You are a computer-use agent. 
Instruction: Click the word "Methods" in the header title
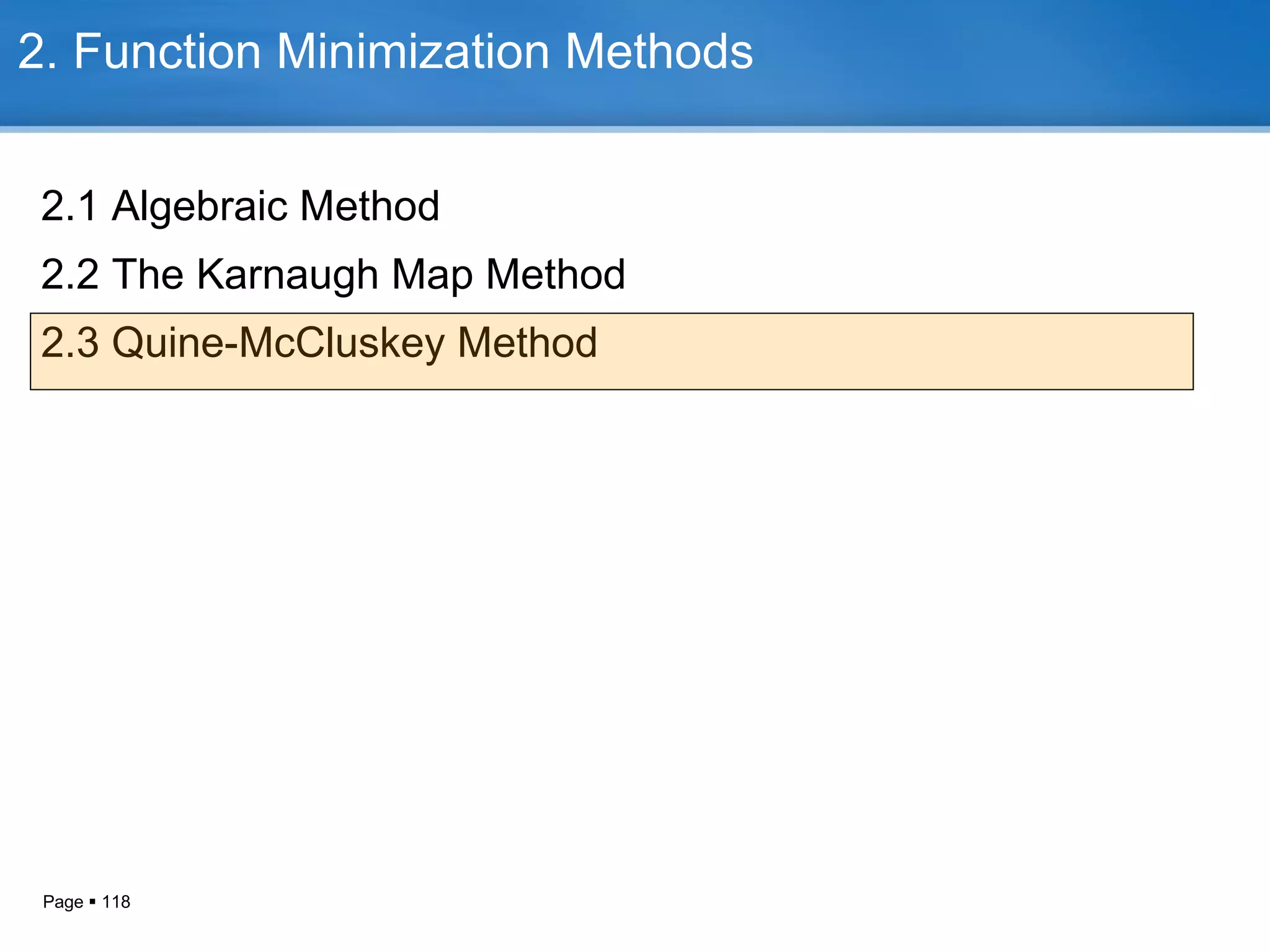[x=659, y=51]
